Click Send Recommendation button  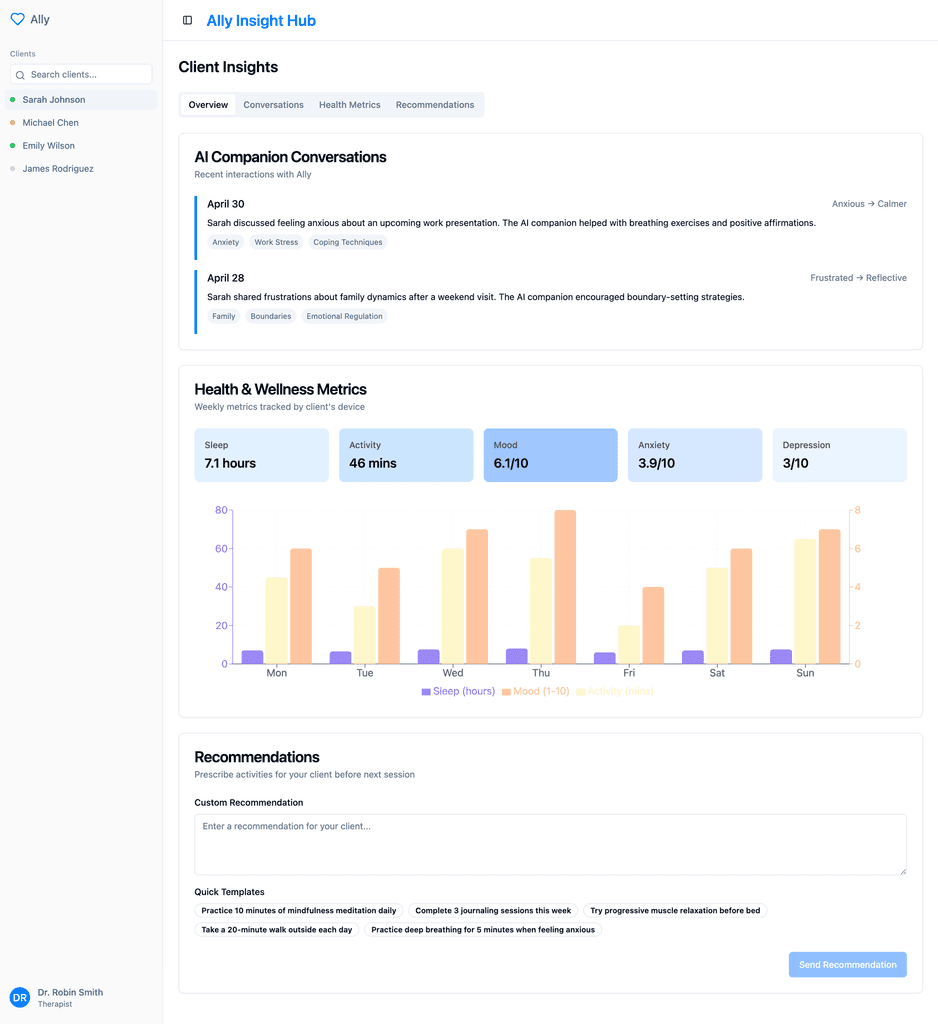point(847,965)
